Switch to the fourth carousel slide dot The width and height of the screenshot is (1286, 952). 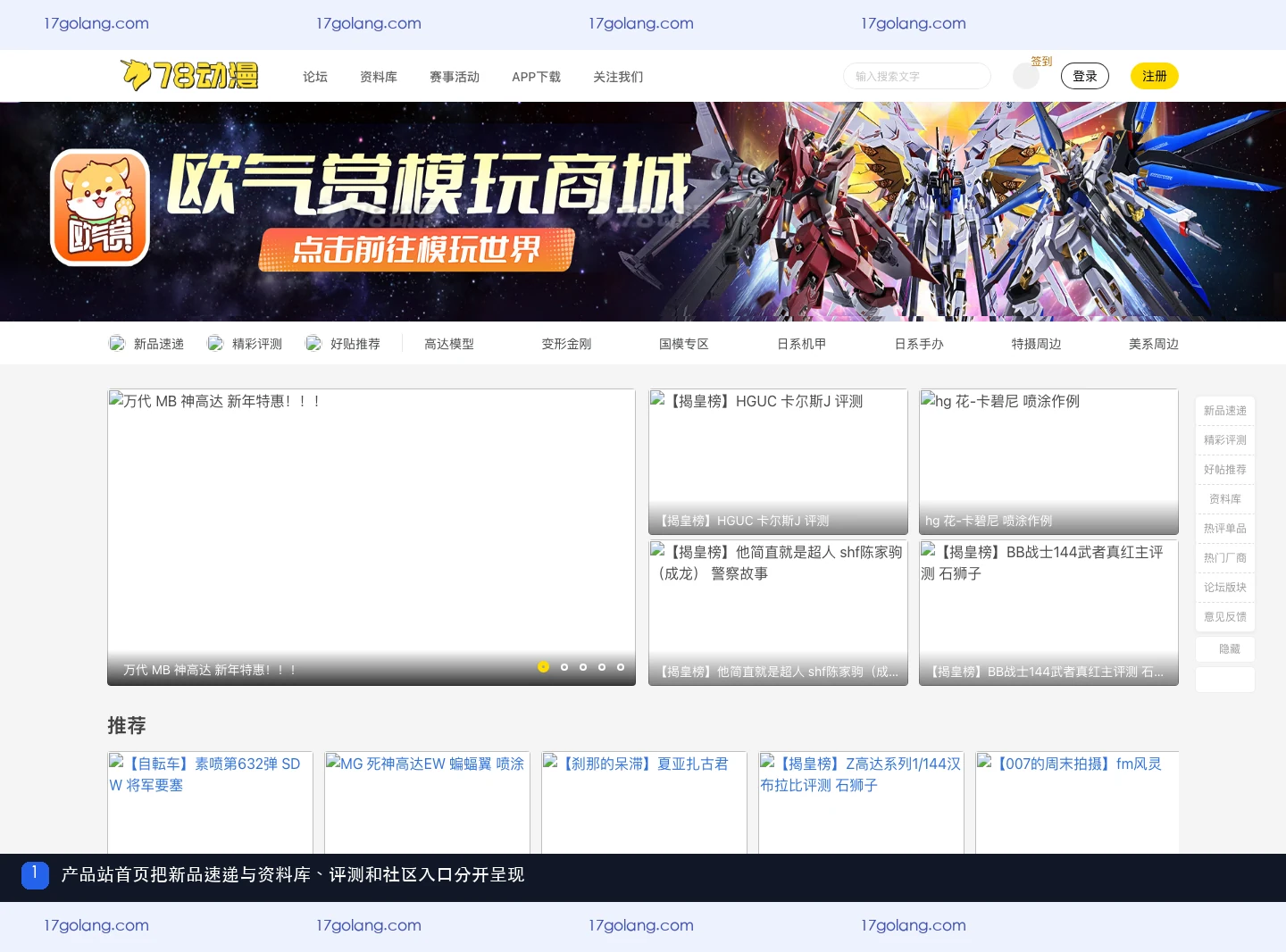tap(602, 667)
